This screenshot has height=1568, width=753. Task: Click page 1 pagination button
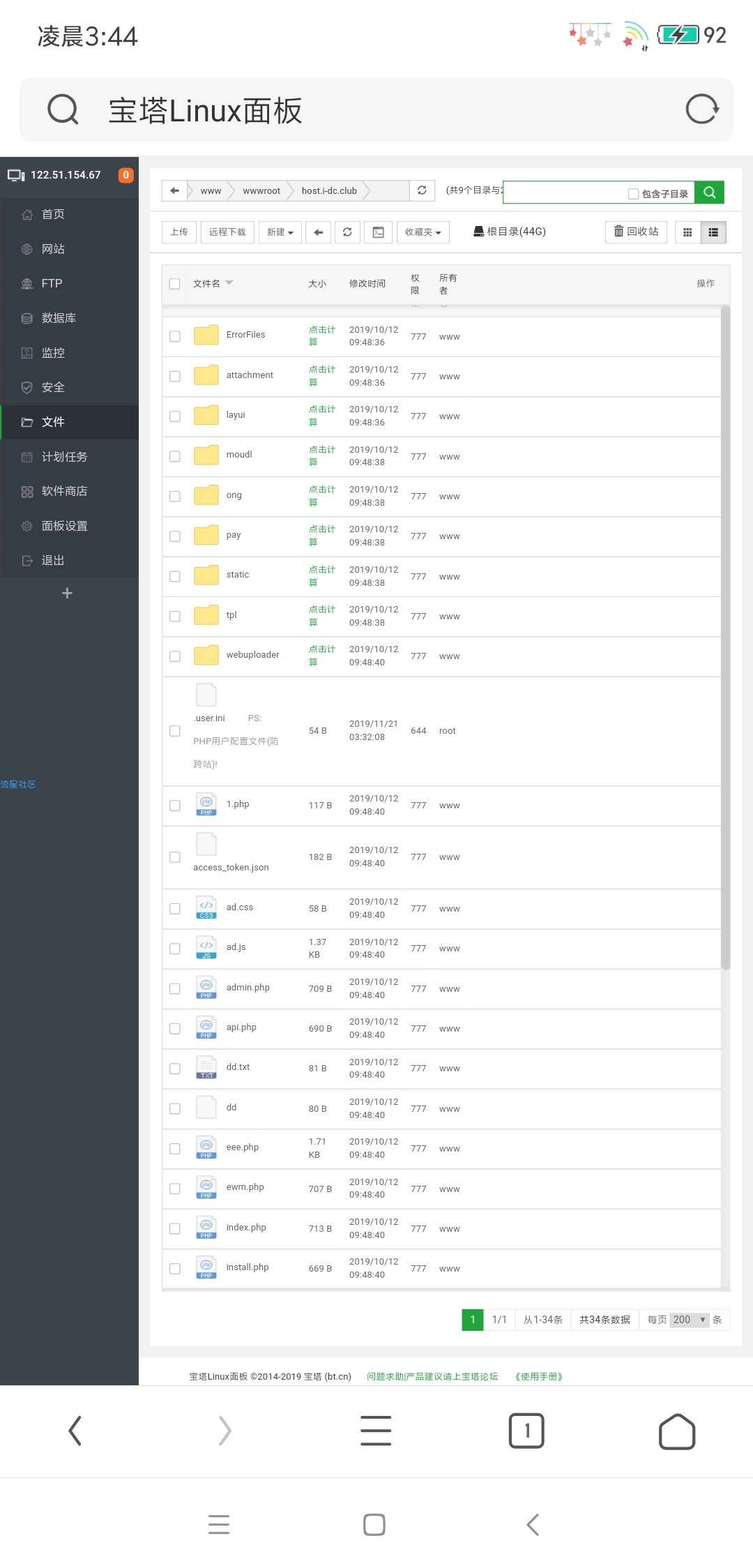(473, 1320)
